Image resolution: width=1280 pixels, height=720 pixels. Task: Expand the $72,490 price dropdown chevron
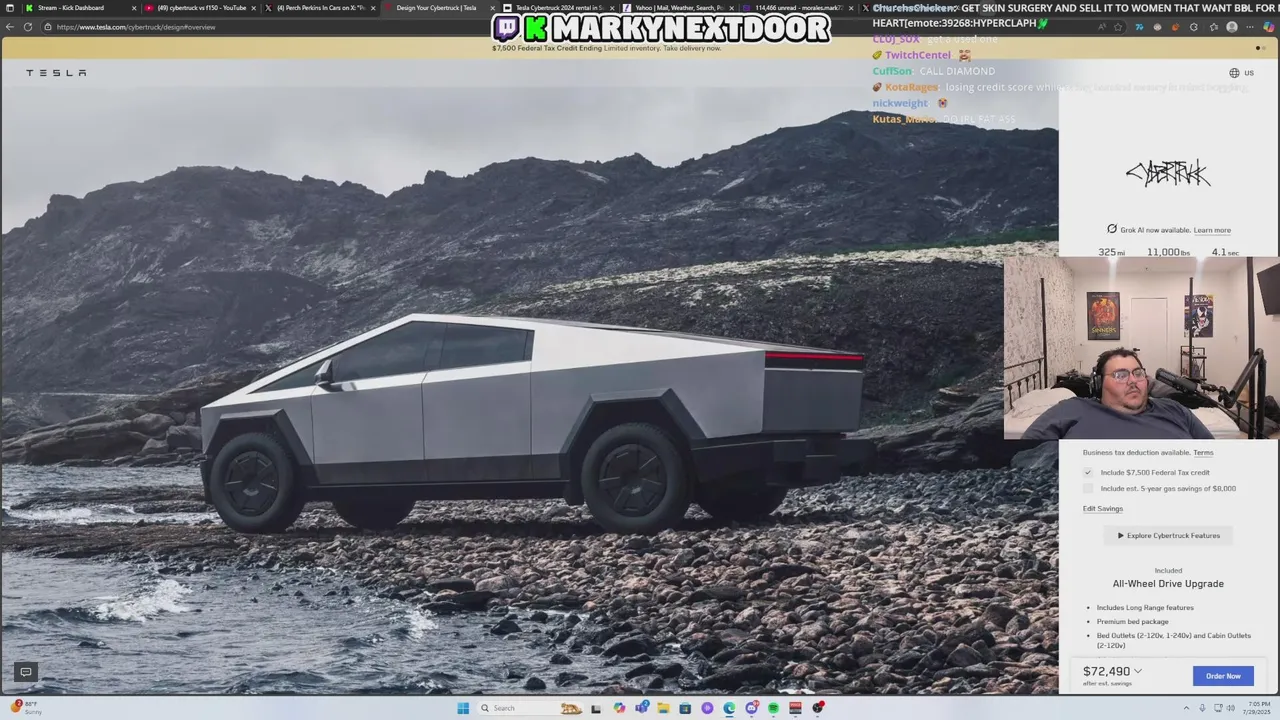[1138, 671]
